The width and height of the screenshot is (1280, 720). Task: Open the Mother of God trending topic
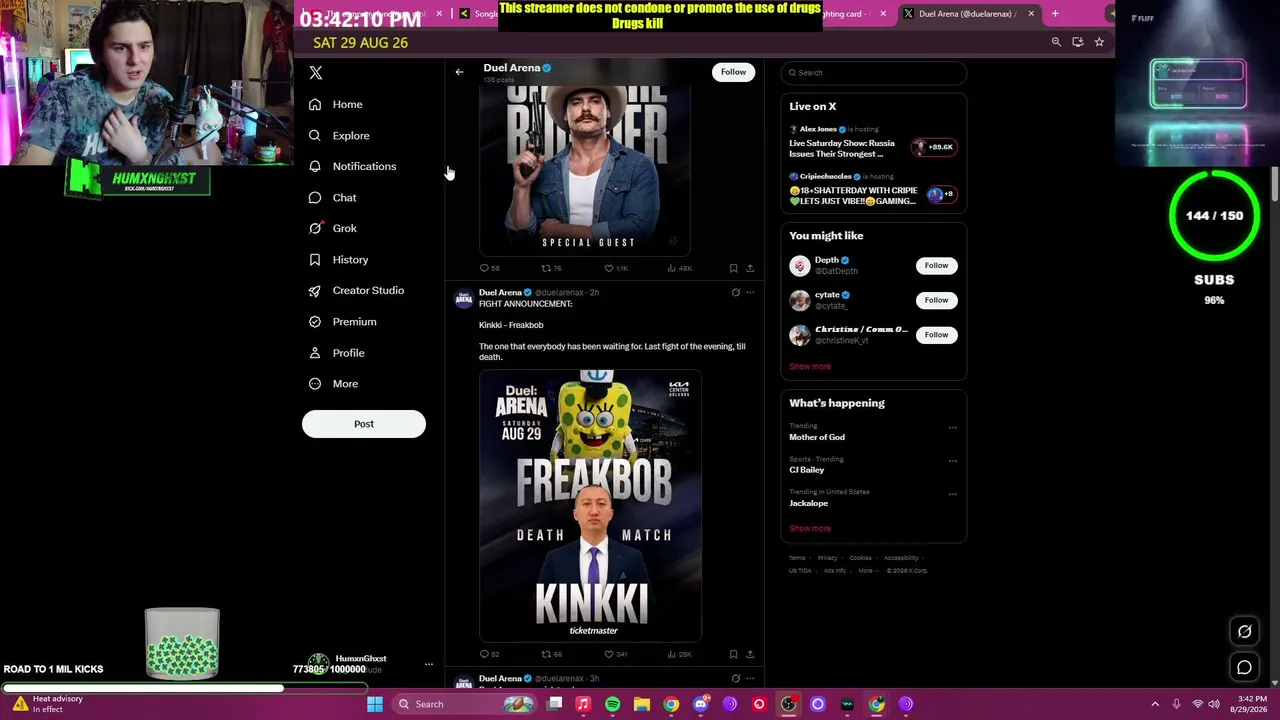(817, 437)
